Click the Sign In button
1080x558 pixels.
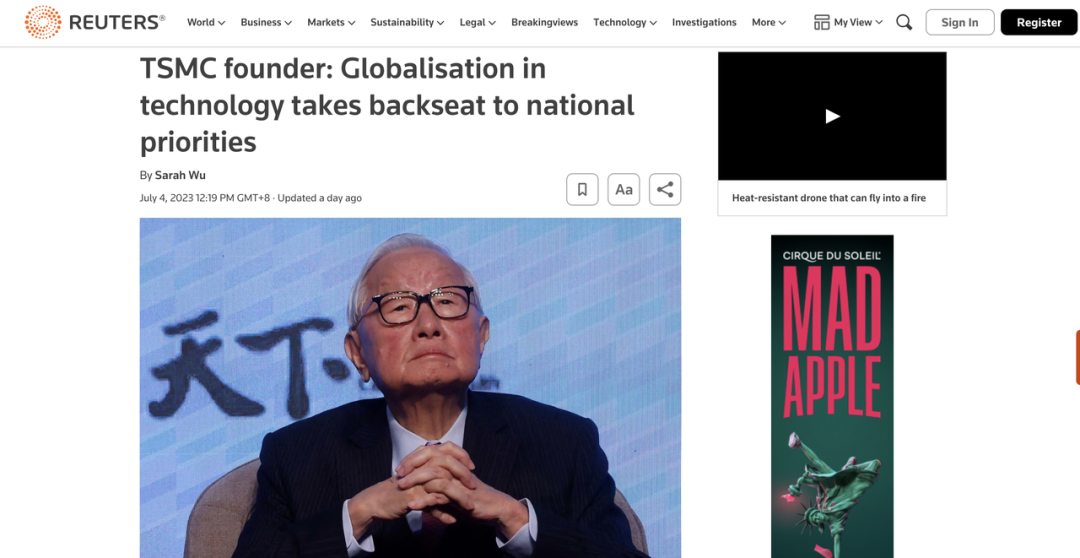click(x=959, y=22)
